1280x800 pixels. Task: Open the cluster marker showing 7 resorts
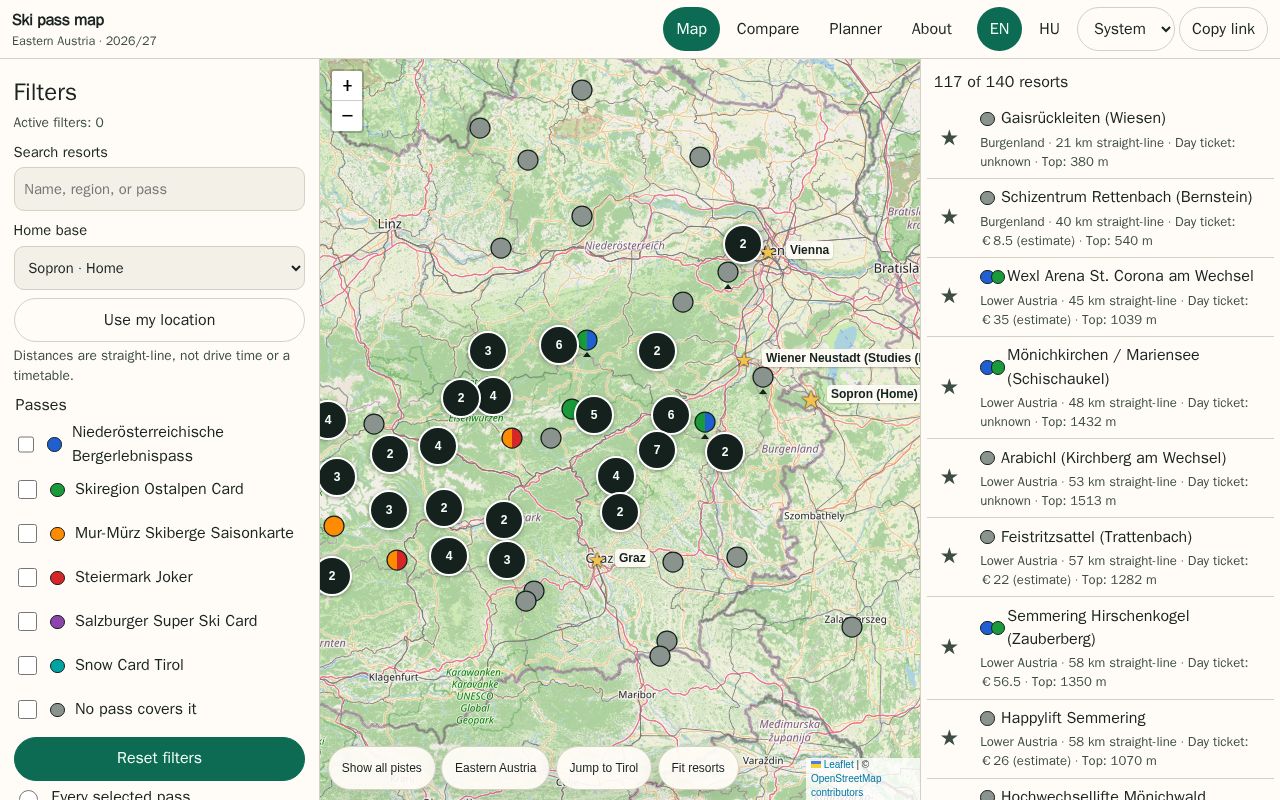click(657, 451)
